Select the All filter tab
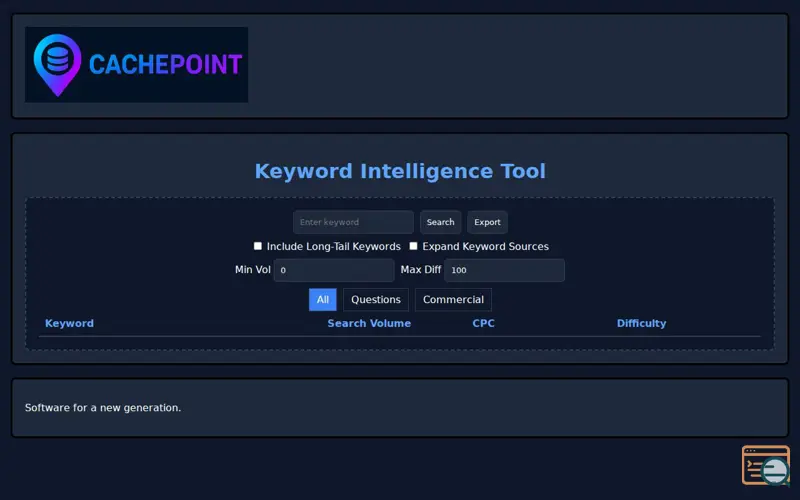Screen dimensions: 800x500 pyautogui.click(x=322, y=299)
